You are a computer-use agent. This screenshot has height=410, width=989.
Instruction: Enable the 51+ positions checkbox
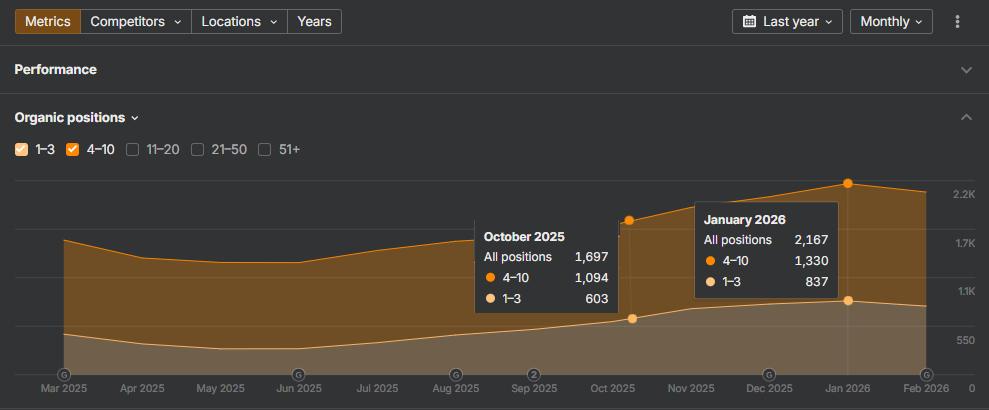[265, 150]
